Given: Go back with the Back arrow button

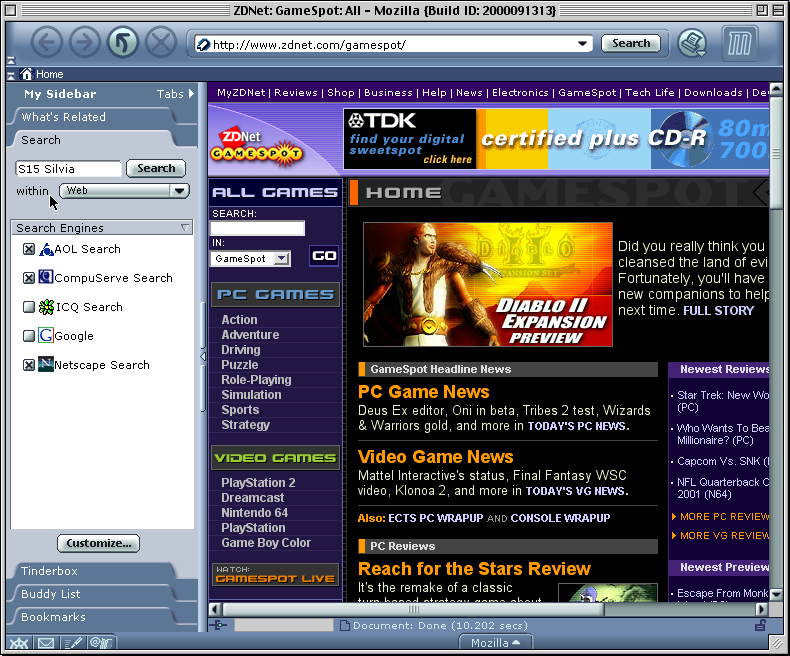Looking at the screenshot, I should [x=47, y=42].
